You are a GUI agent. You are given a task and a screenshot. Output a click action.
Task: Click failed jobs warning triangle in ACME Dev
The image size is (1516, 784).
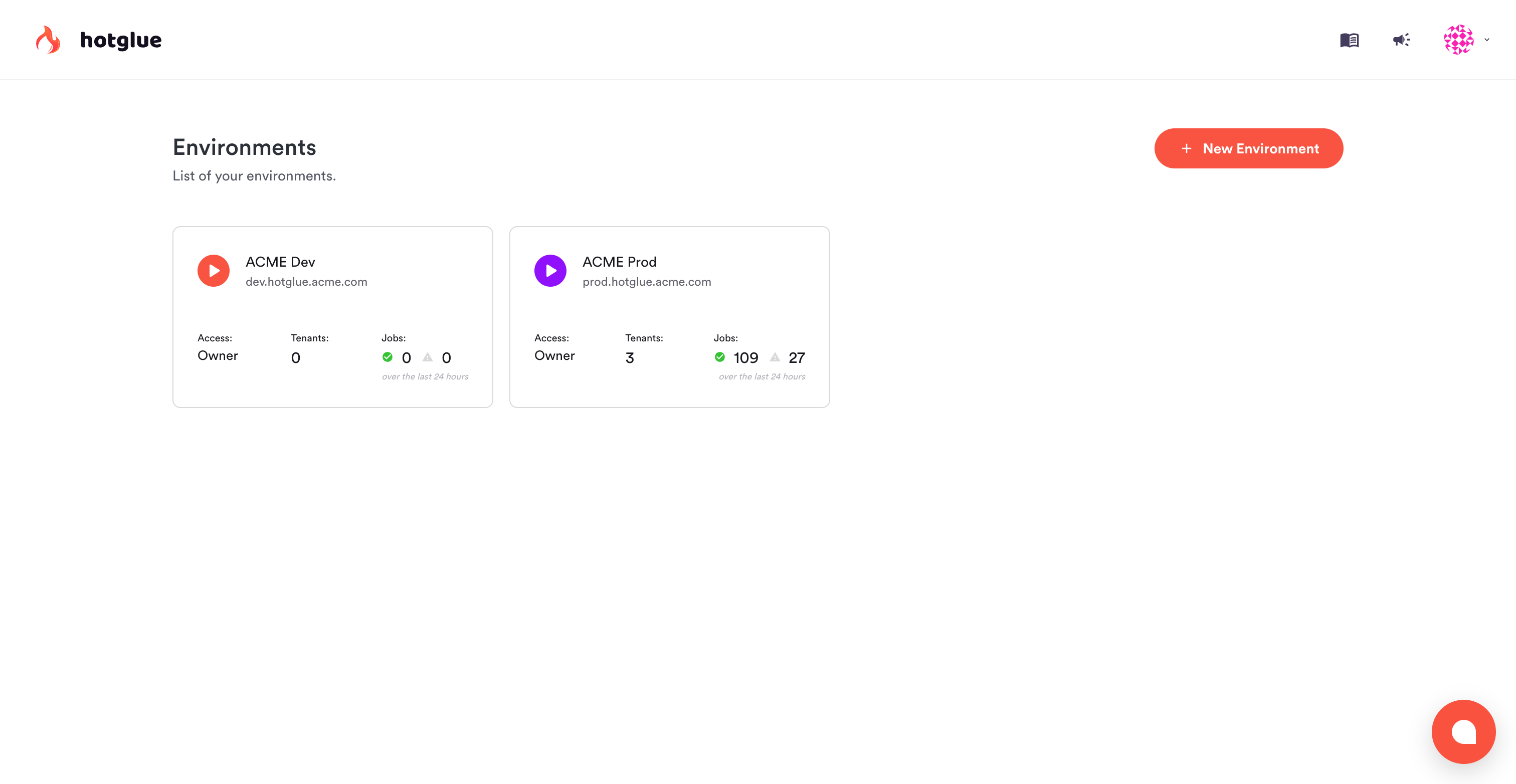tap(428, 357)
